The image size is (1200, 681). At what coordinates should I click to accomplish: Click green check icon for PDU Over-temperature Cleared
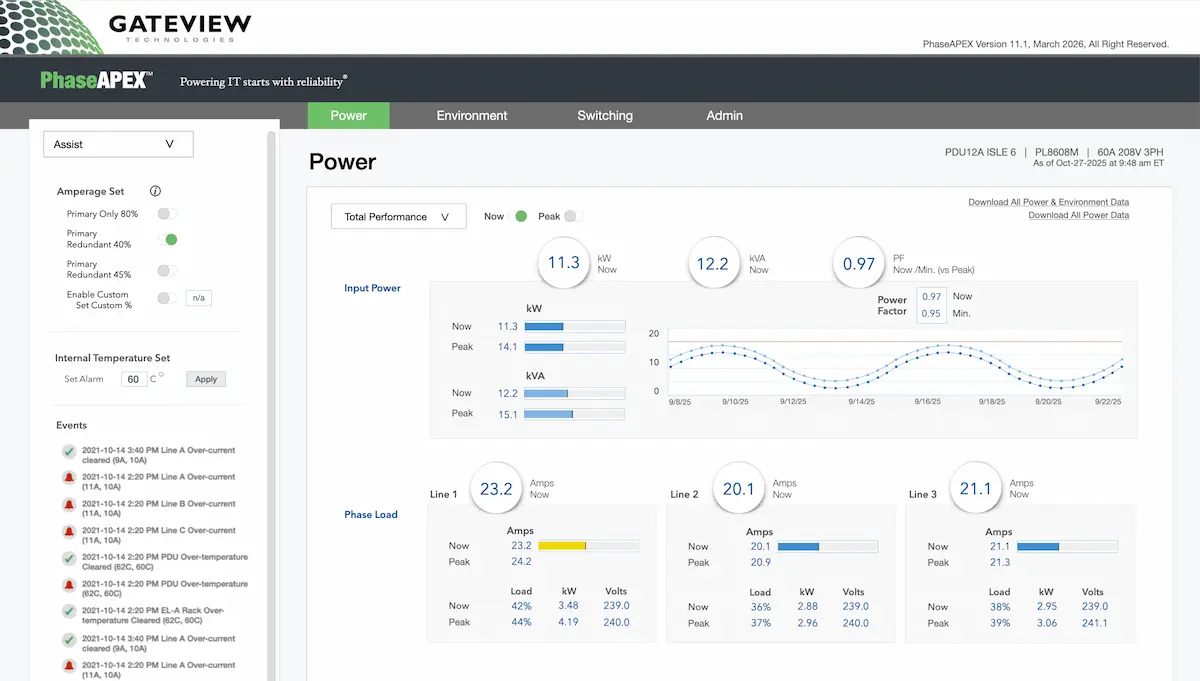pyautogui.click(x=69, y=558)
